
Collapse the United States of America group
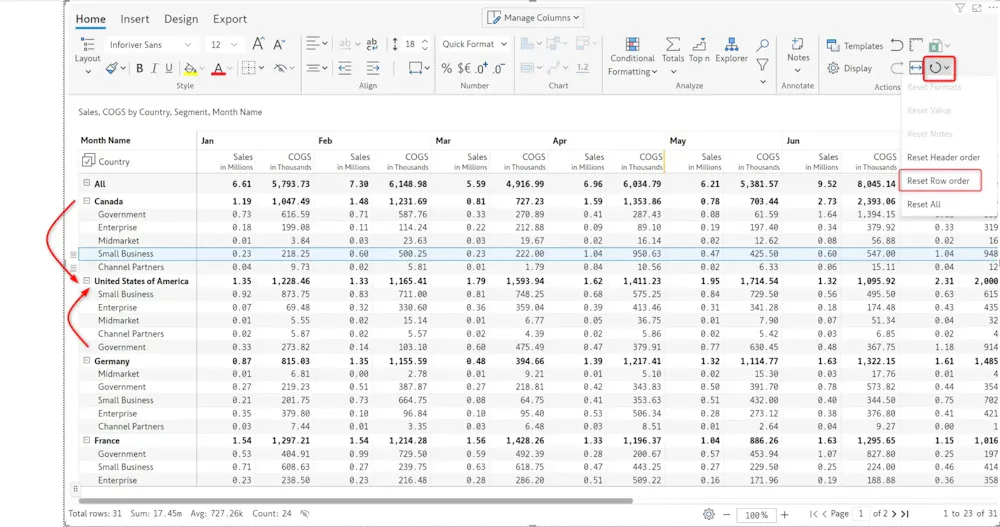(87, 281)
